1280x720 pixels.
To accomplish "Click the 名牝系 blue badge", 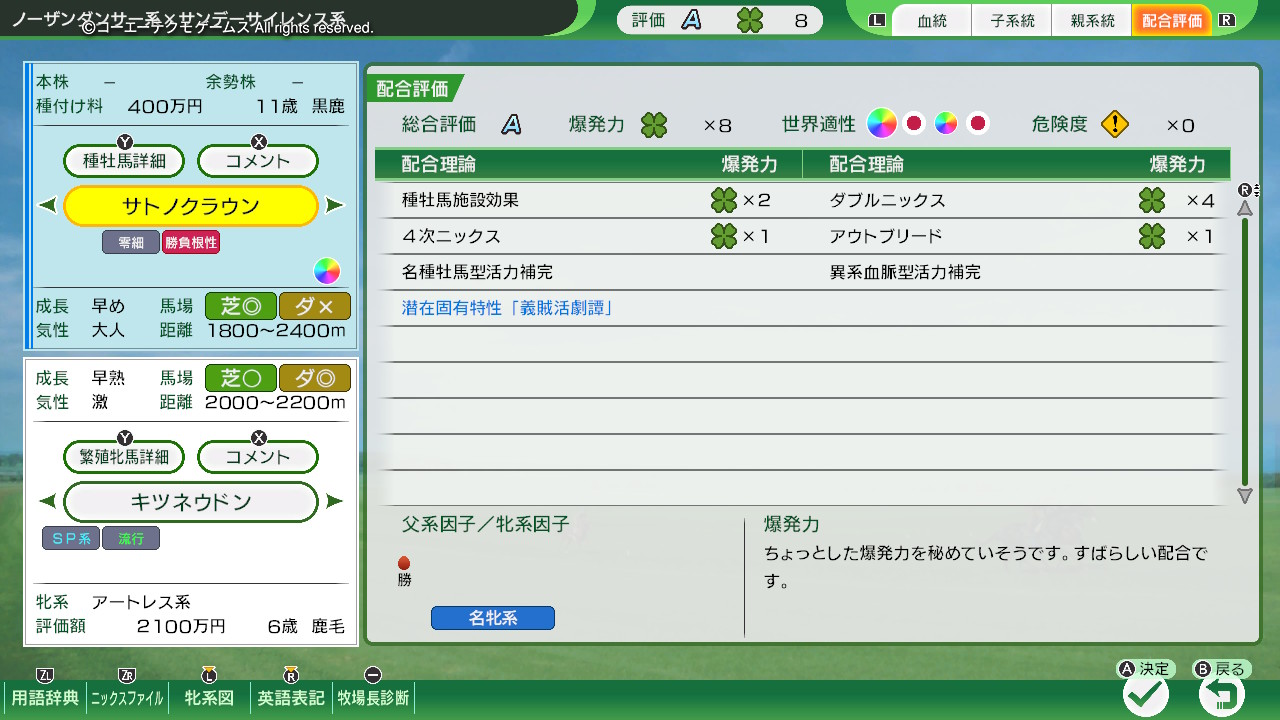I will (x=493, y=618).
